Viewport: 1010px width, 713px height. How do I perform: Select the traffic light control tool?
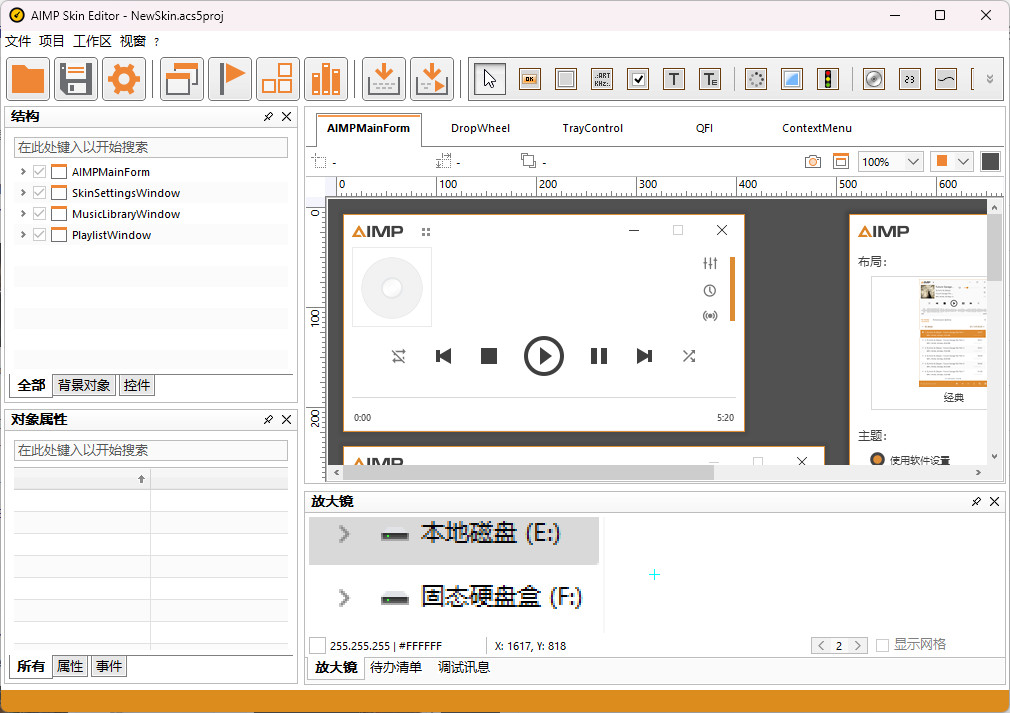828,79
